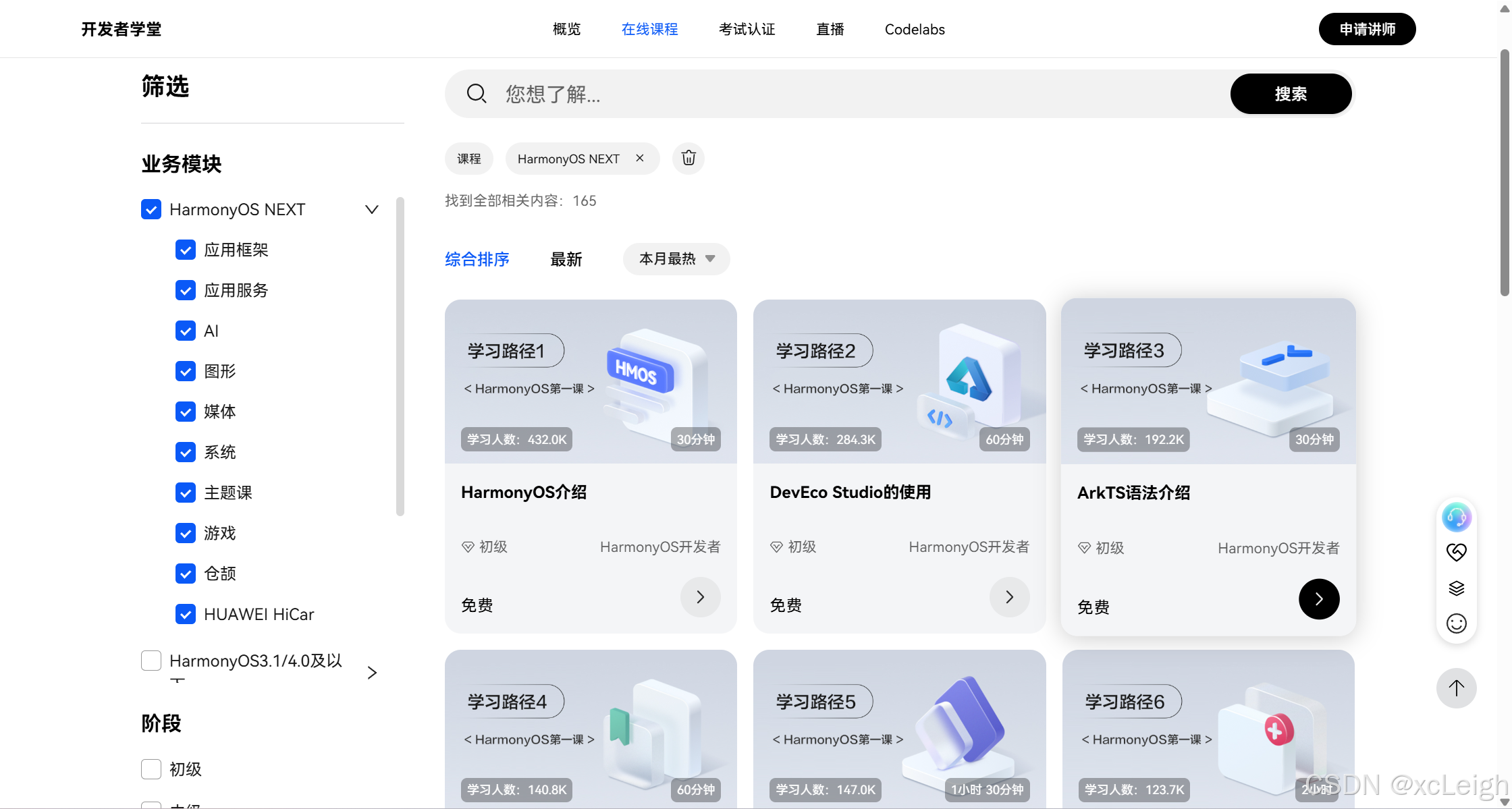Open the 考试认证 nav tab
This screenshot has height=809, width=1512.
(747, 29)
